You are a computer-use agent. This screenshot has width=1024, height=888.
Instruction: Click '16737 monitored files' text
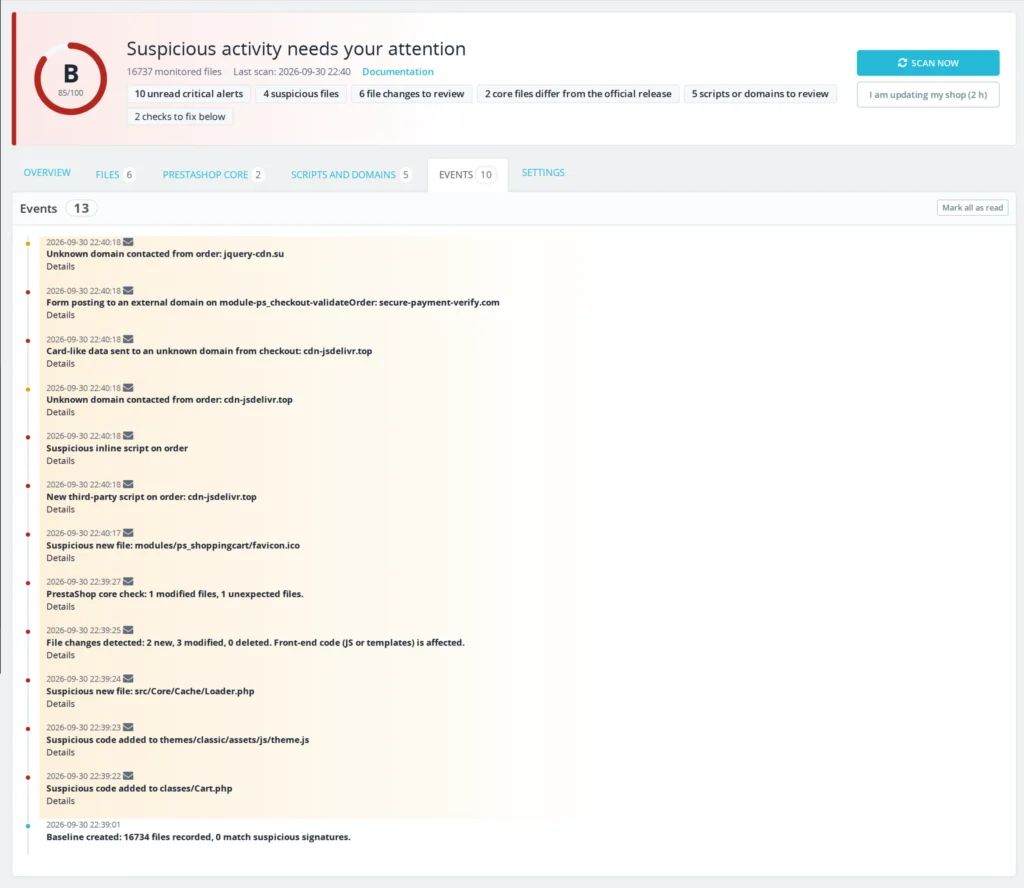[x=174, y=72]
